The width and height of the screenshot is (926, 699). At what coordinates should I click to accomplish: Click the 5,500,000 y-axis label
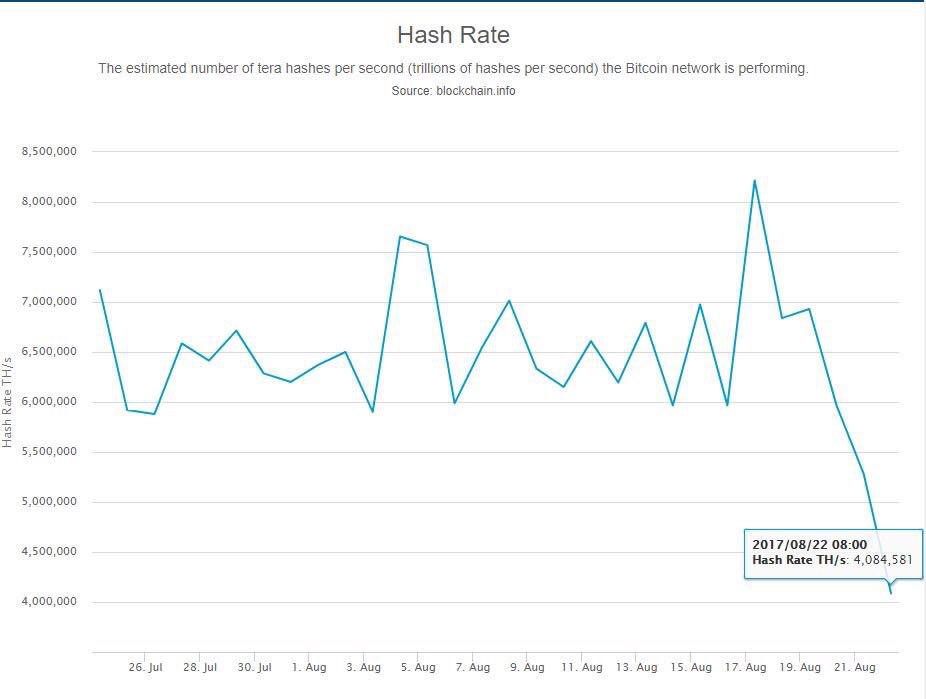click(50, 452)
